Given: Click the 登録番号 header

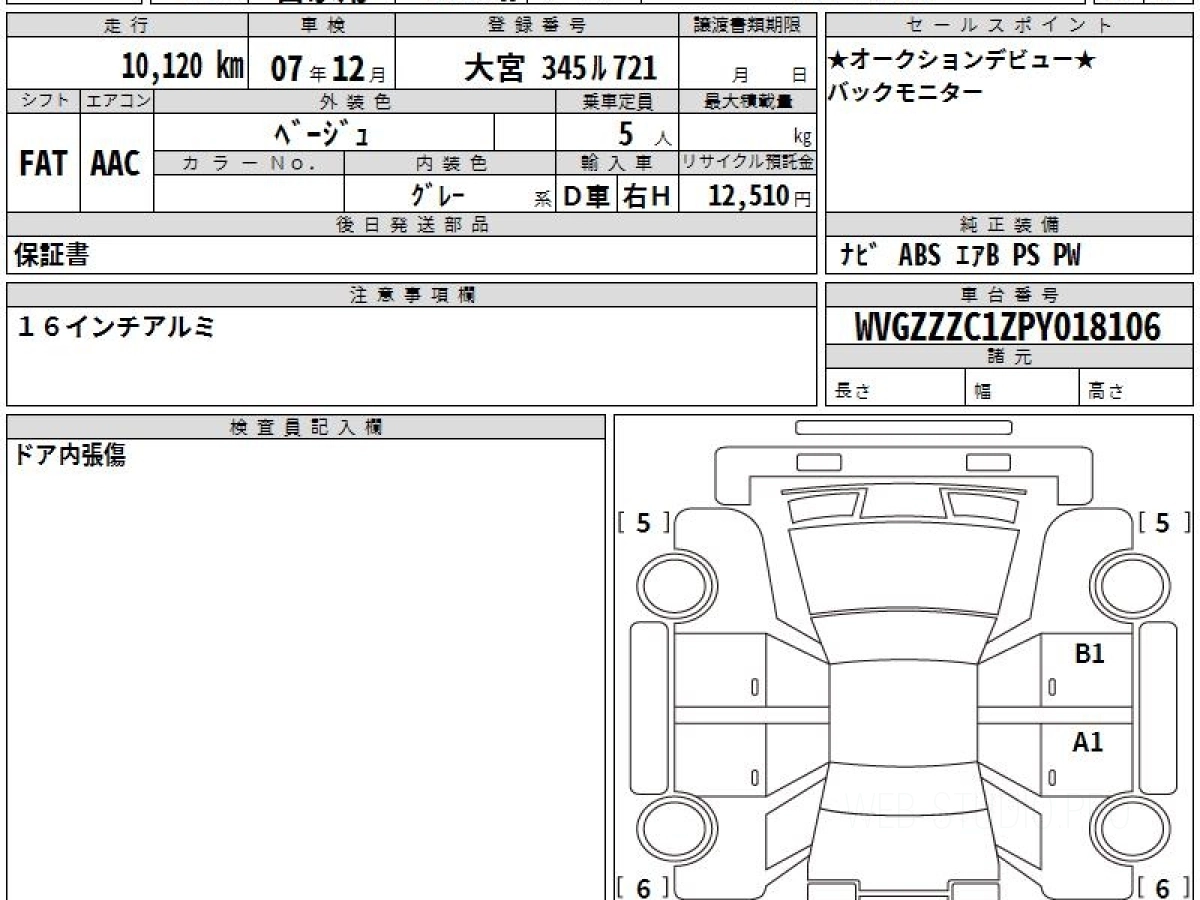Looking at the screenshot, I should click(537, 26).
